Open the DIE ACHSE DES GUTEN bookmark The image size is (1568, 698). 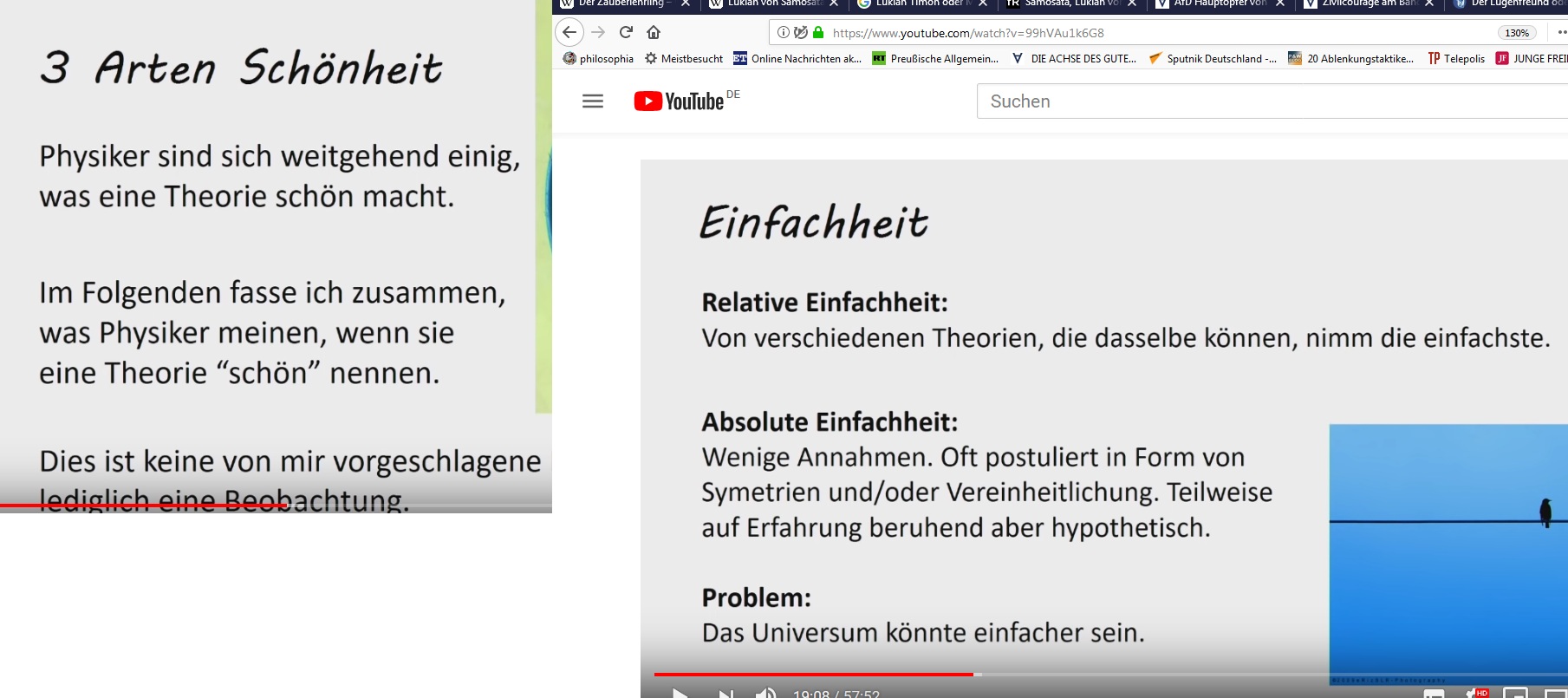(1074, 58)
